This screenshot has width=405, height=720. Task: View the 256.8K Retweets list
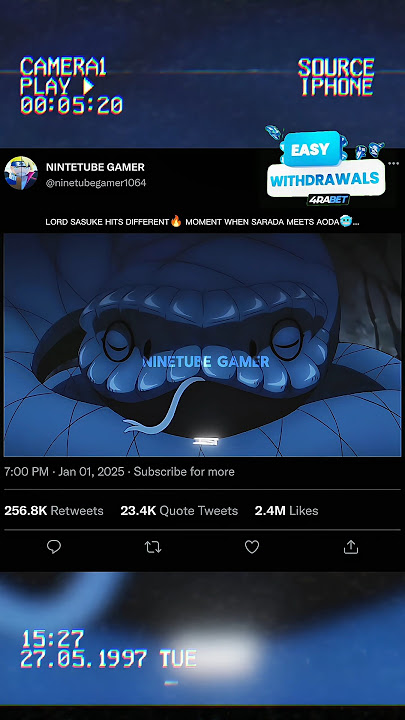[x=54, y=511]
